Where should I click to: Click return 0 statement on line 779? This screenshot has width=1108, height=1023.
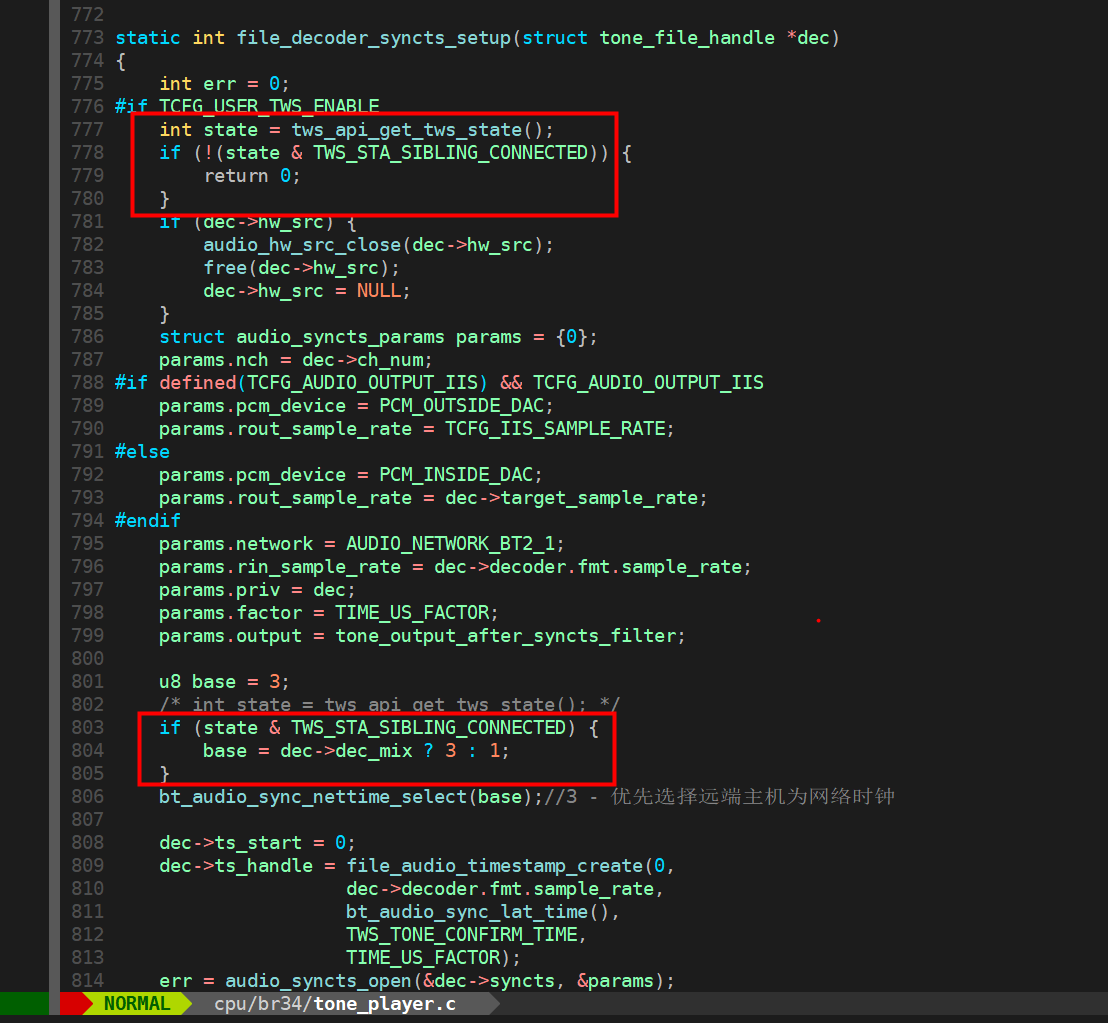[x=252, y=176]
